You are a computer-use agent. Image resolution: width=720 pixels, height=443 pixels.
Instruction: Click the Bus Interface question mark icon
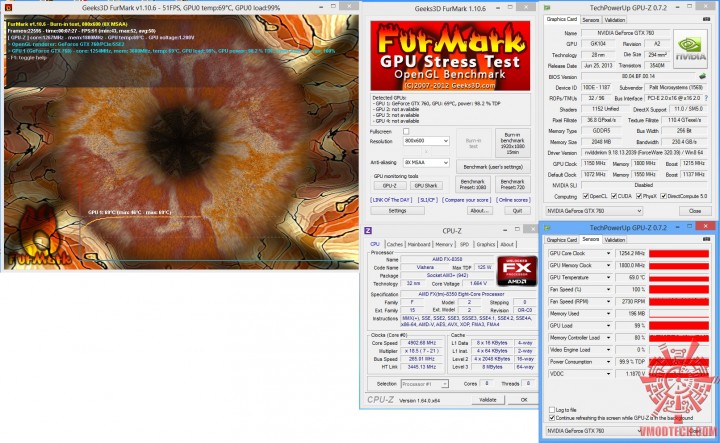(706, 98)
